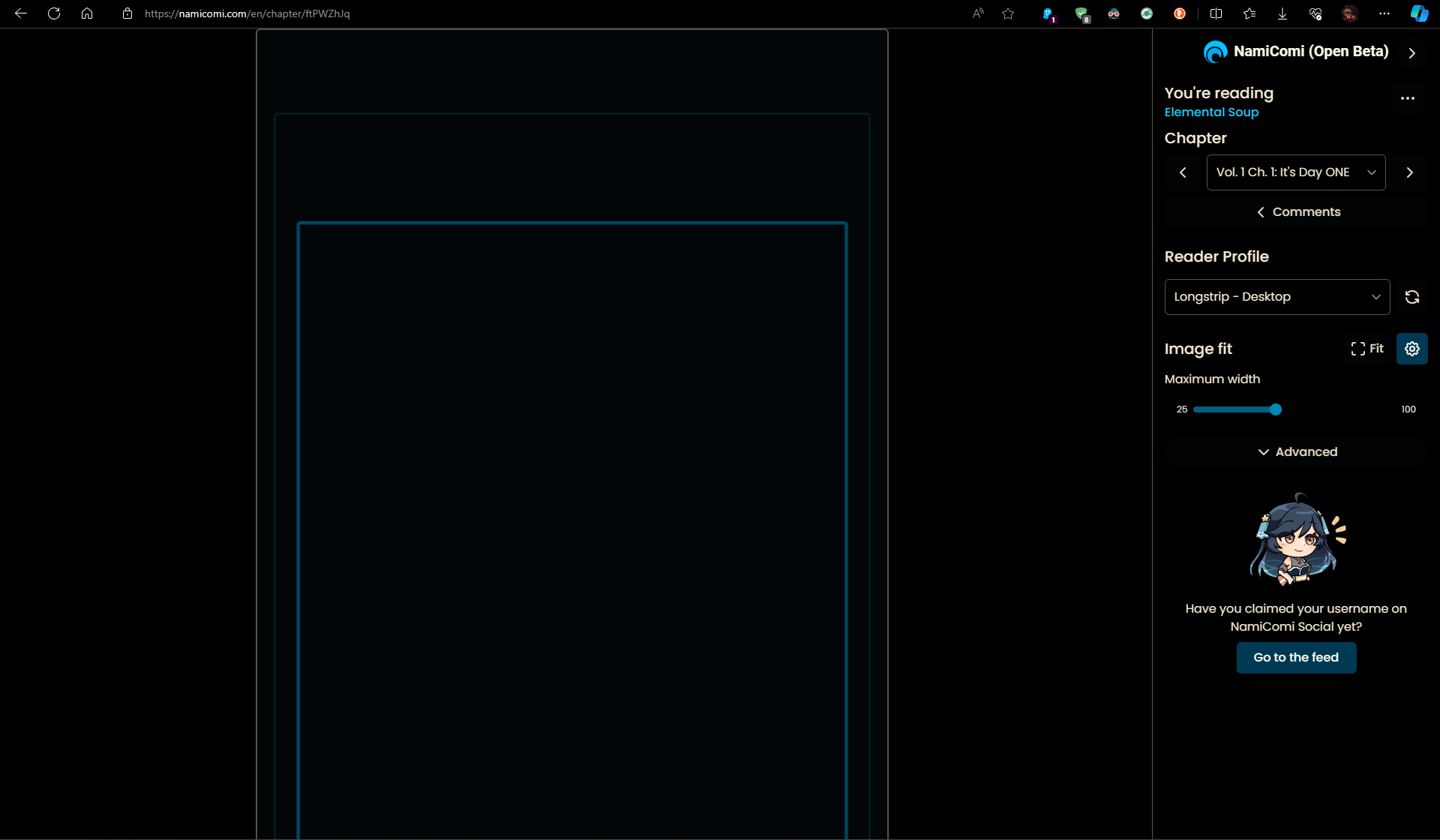Image resolution: width=1440 pixels, height=840 pixels.
Task: Open the browser downloads icon
Action: tap(1282, 13)
